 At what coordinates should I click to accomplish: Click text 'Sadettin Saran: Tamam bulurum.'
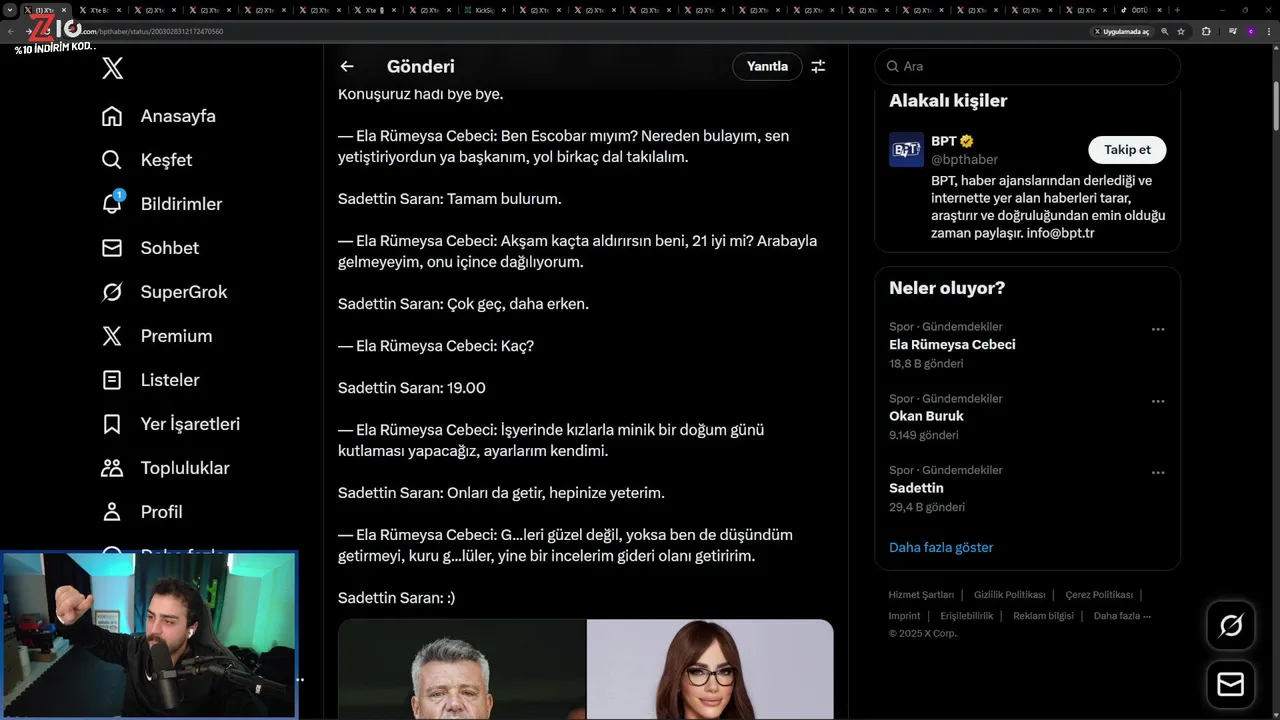pyautogui.click(x=450, y=199)
